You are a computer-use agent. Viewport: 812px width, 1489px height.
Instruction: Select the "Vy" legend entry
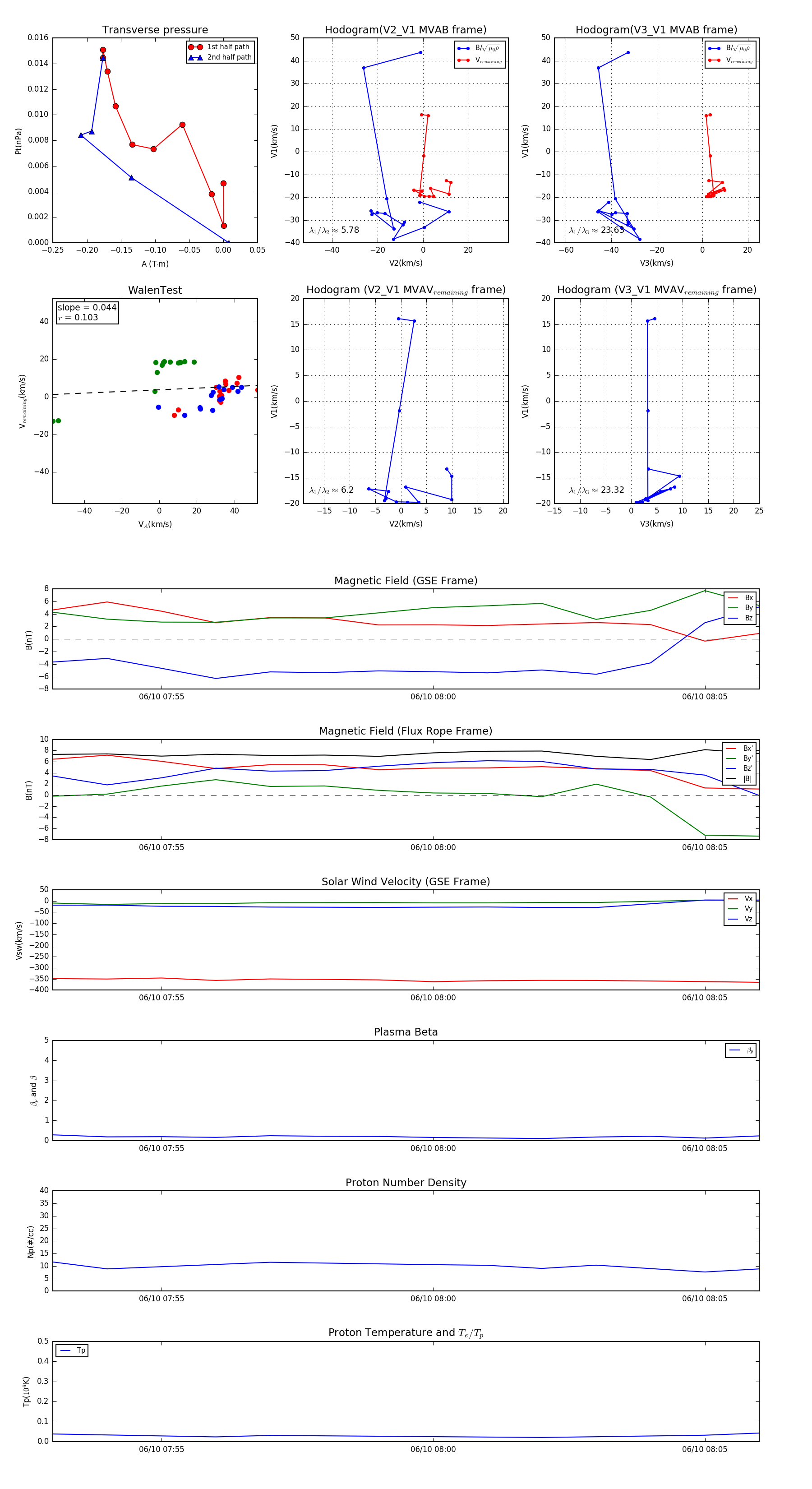click(740, 909)
